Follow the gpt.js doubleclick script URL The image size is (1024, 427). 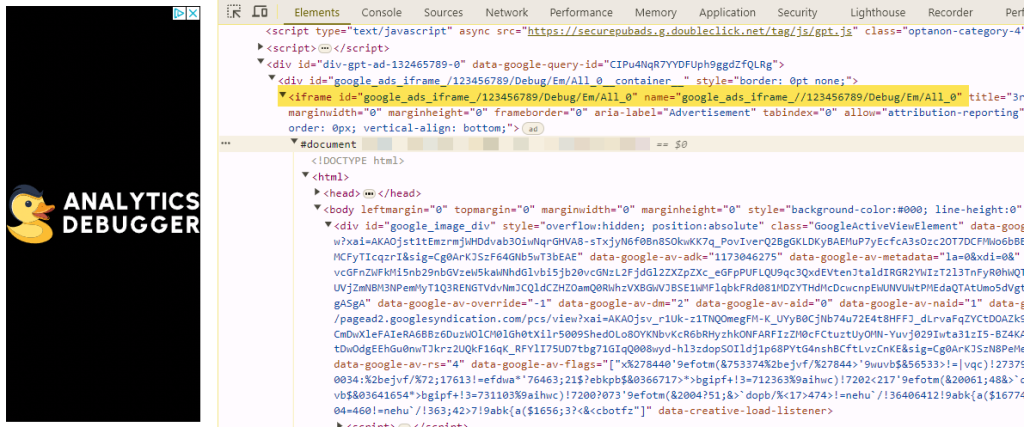(690, 31)
